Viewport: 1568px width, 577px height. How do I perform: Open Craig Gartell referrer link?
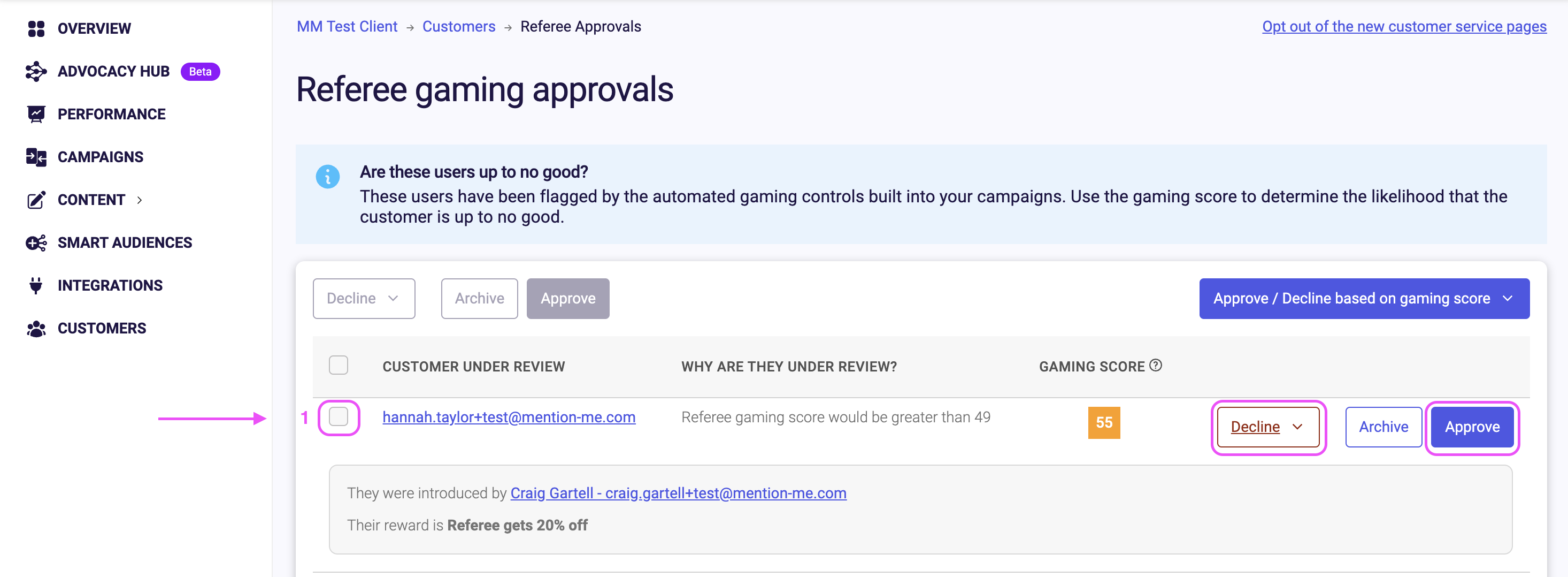[x=678, y=494]
